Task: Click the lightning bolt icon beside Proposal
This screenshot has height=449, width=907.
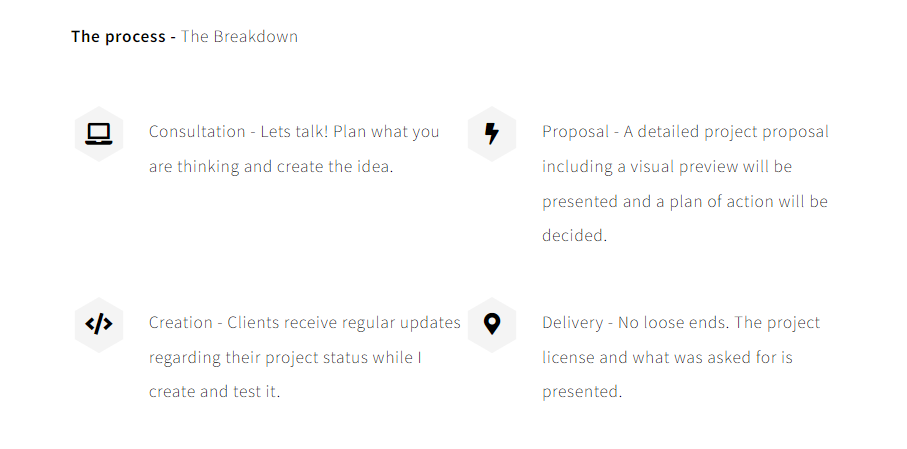Action: 492,134
